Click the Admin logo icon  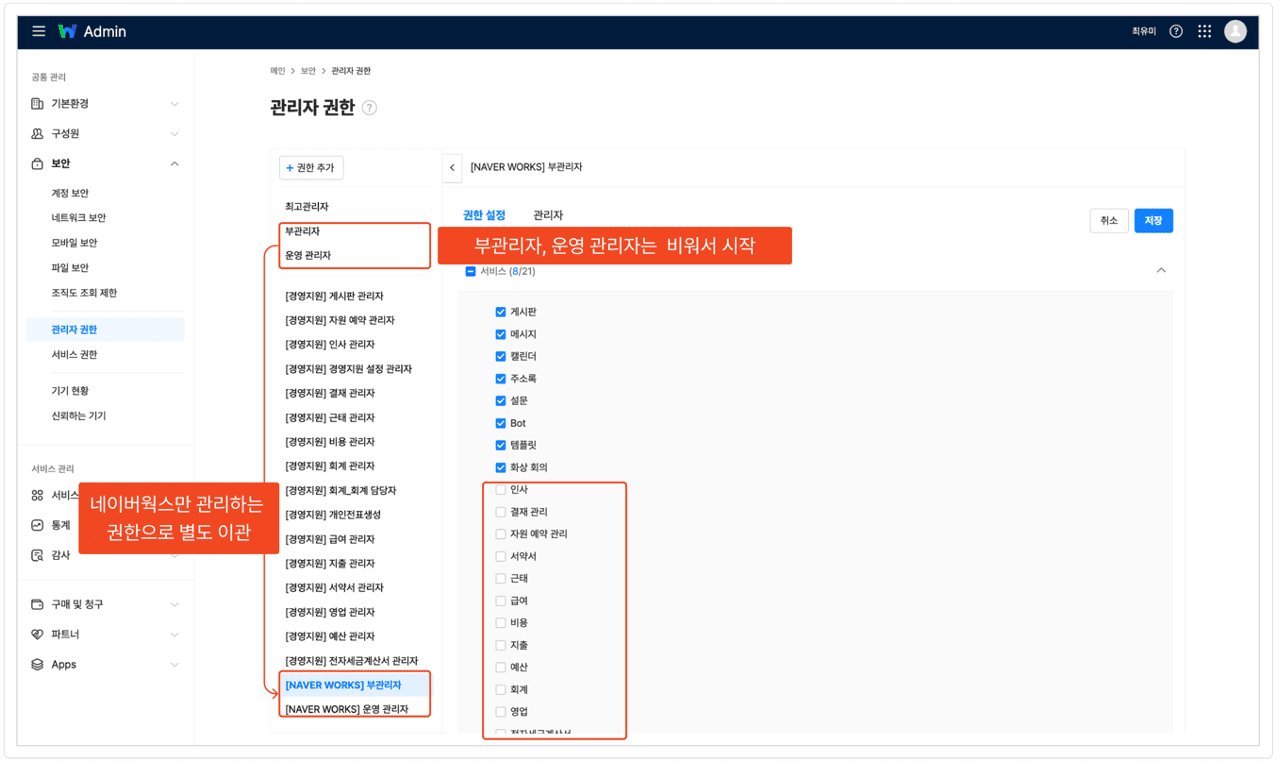click(x=67, y=31)
